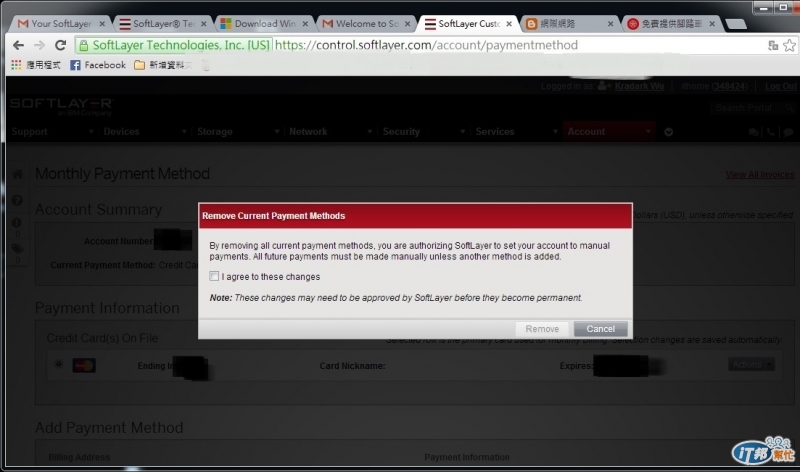Open the Kradark Wu user profile link
The height and width of the screenshot is (472, 800).
[x=639, y=86]
